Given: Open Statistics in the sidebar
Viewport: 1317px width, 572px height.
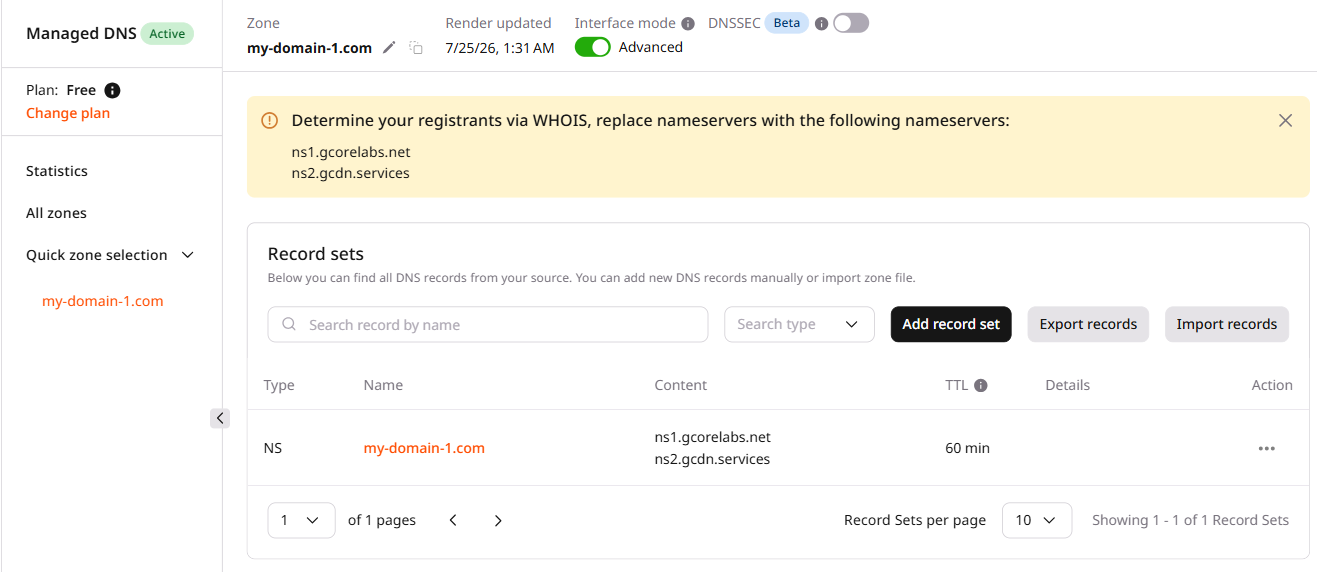Looking at the screenshot, I should click(57, 171).
